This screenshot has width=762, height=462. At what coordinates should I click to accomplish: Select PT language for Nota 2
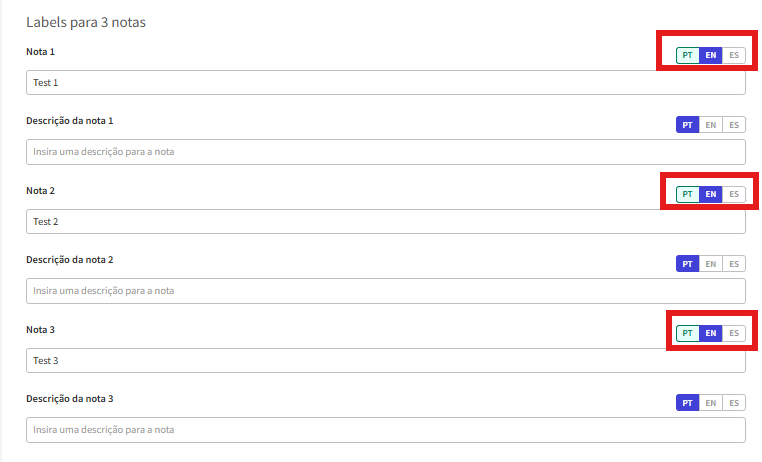point(687,194)
